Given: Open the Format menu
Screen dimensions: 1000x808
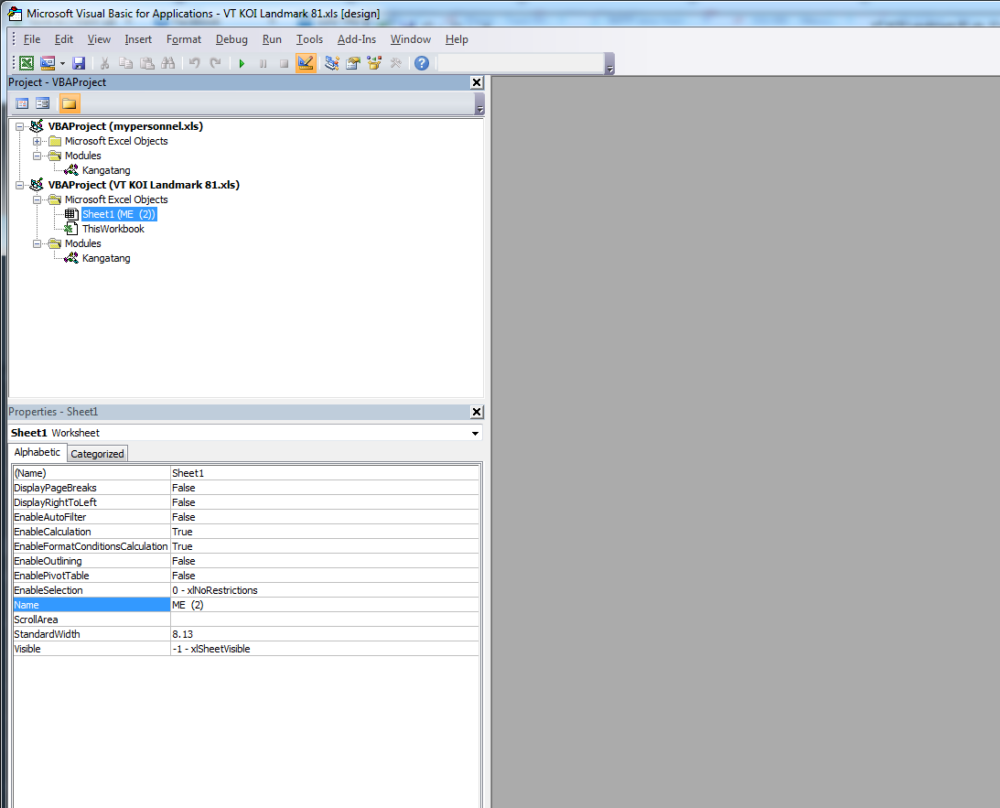Looking at the screenshot, I should coord(184,40).
